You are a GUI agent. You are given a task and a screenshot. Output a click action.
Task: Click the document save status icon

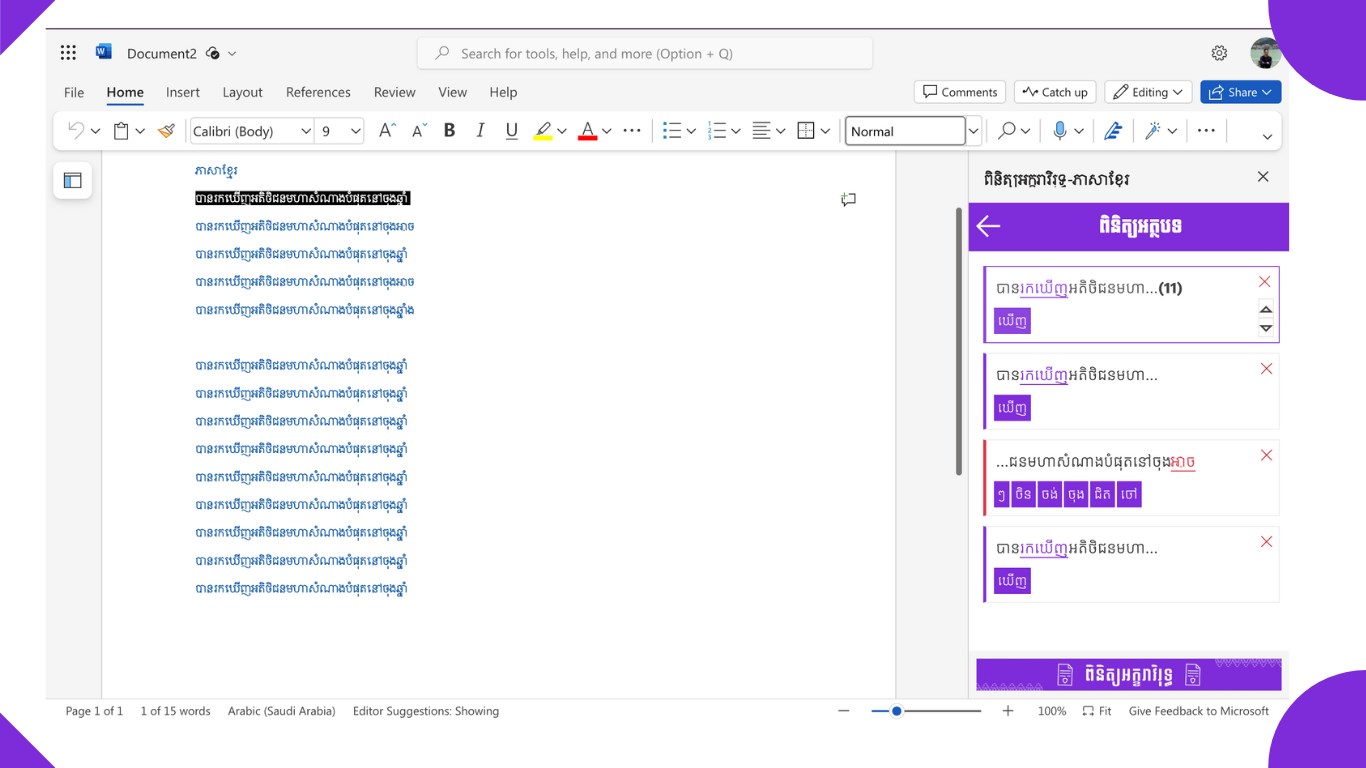[x=212, y=53]
